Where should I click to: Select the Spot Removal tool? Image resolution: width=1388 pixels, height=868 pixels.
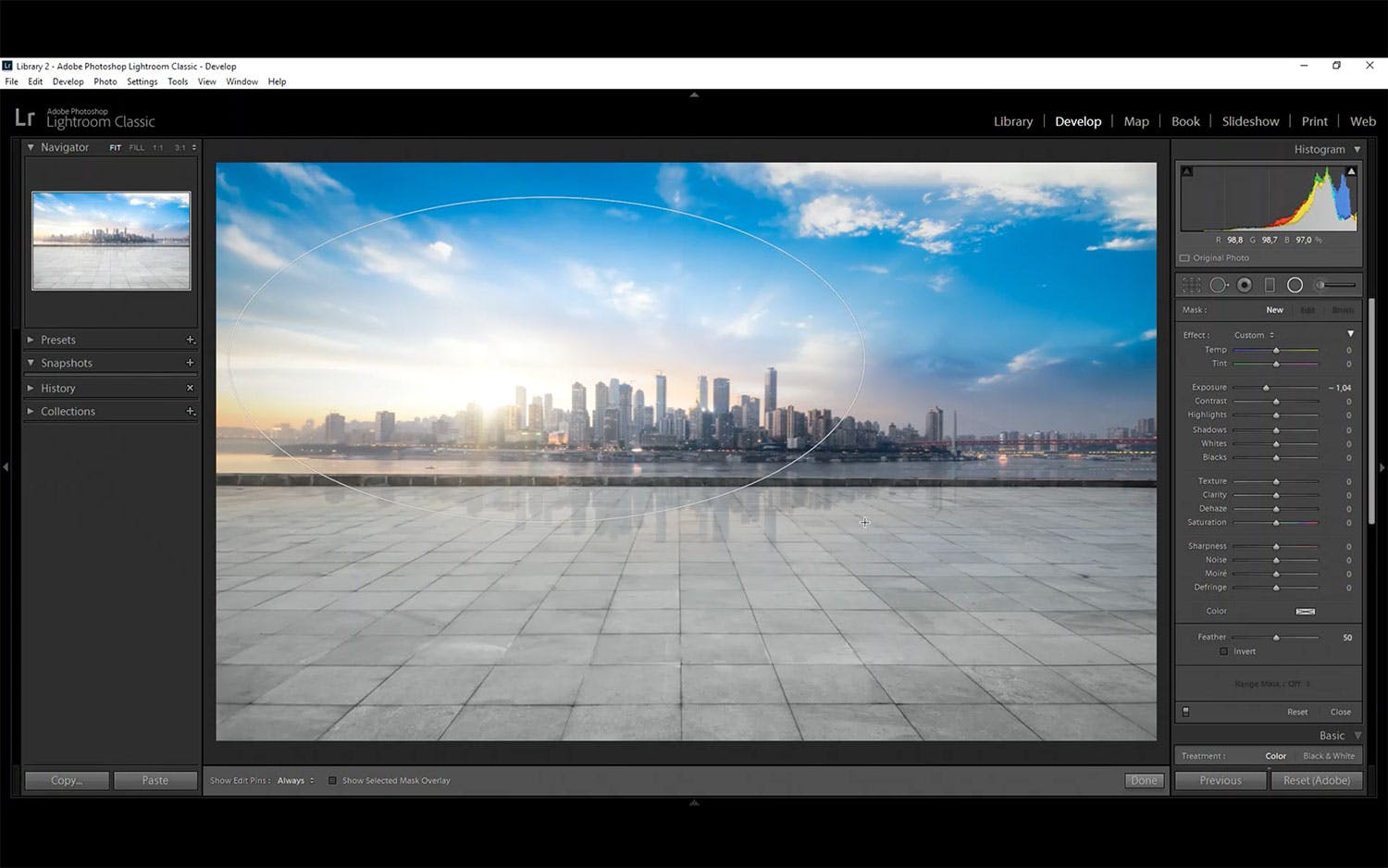coord(1219,285)
